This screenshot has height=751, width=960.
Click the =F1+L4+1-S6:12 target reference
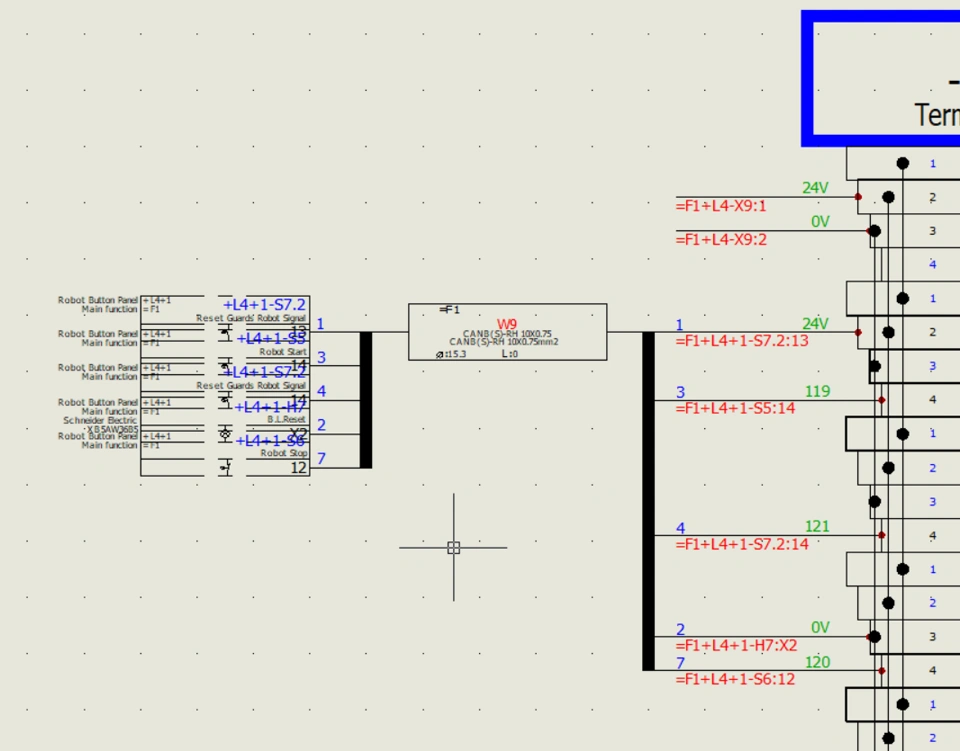(735, 679)
